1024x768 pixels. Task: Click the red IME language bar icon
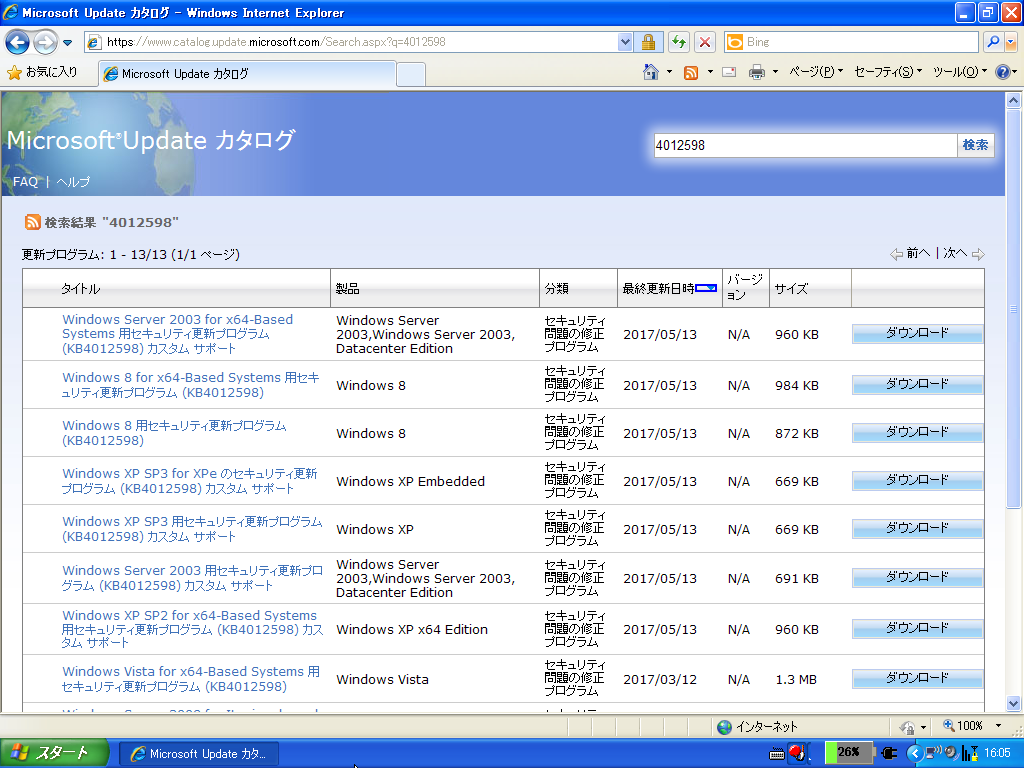(797, 753)
